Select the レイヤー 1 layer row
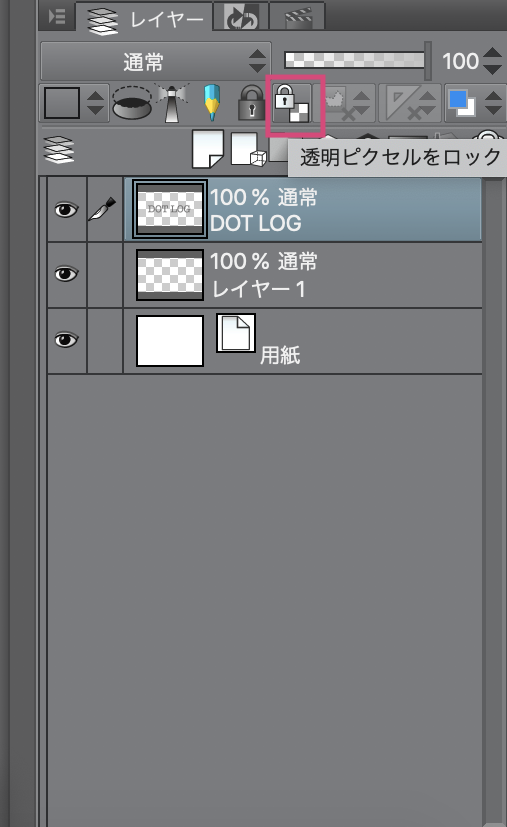 pyautogui.click(x=303, y=275)
